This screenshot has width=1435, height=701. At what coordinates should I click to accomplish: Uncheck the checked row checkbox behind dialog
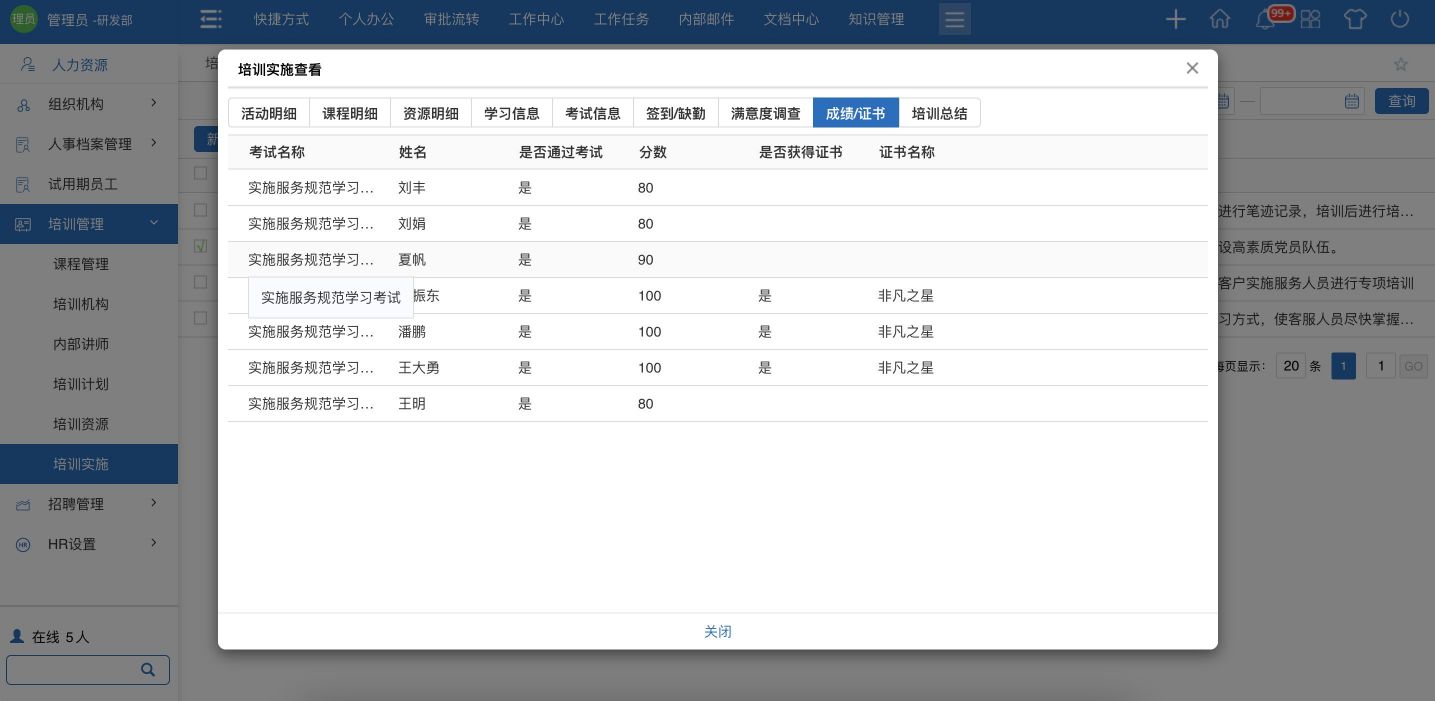click(201, 246)
